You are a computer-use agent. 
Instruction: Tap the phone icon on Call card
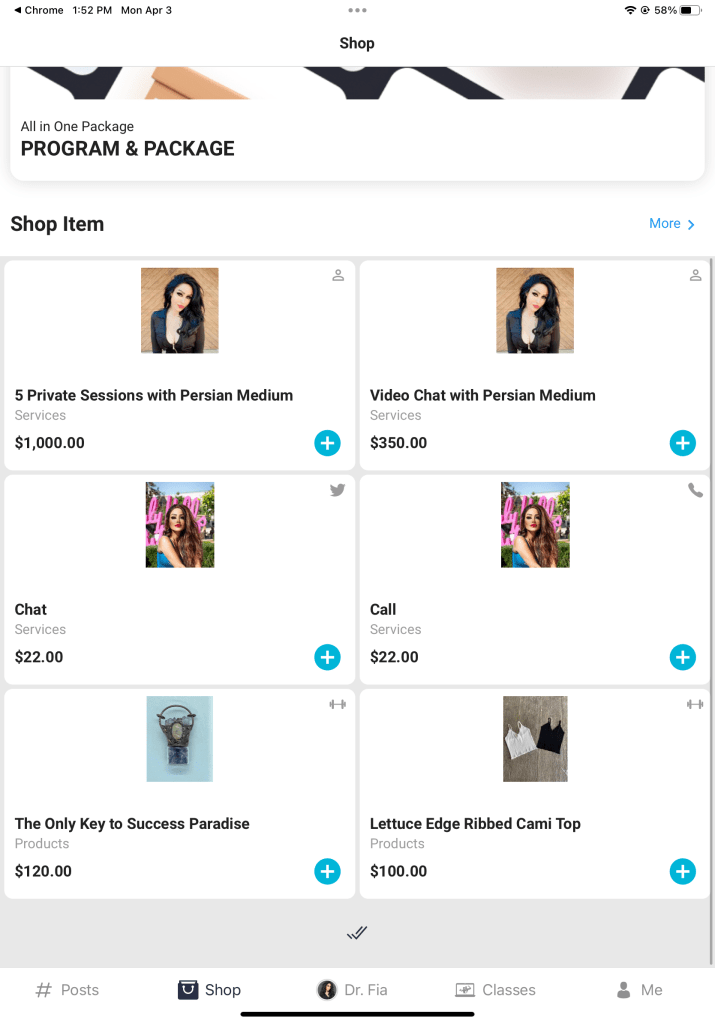695,490
